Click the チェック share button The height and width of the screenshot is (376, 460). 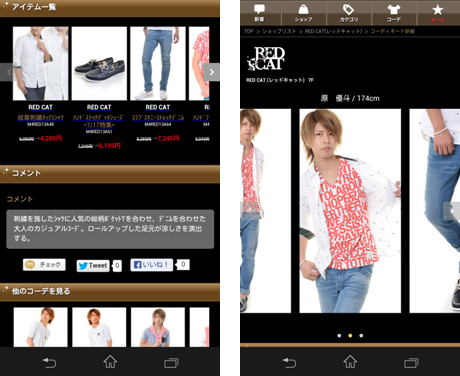[44, 265]
